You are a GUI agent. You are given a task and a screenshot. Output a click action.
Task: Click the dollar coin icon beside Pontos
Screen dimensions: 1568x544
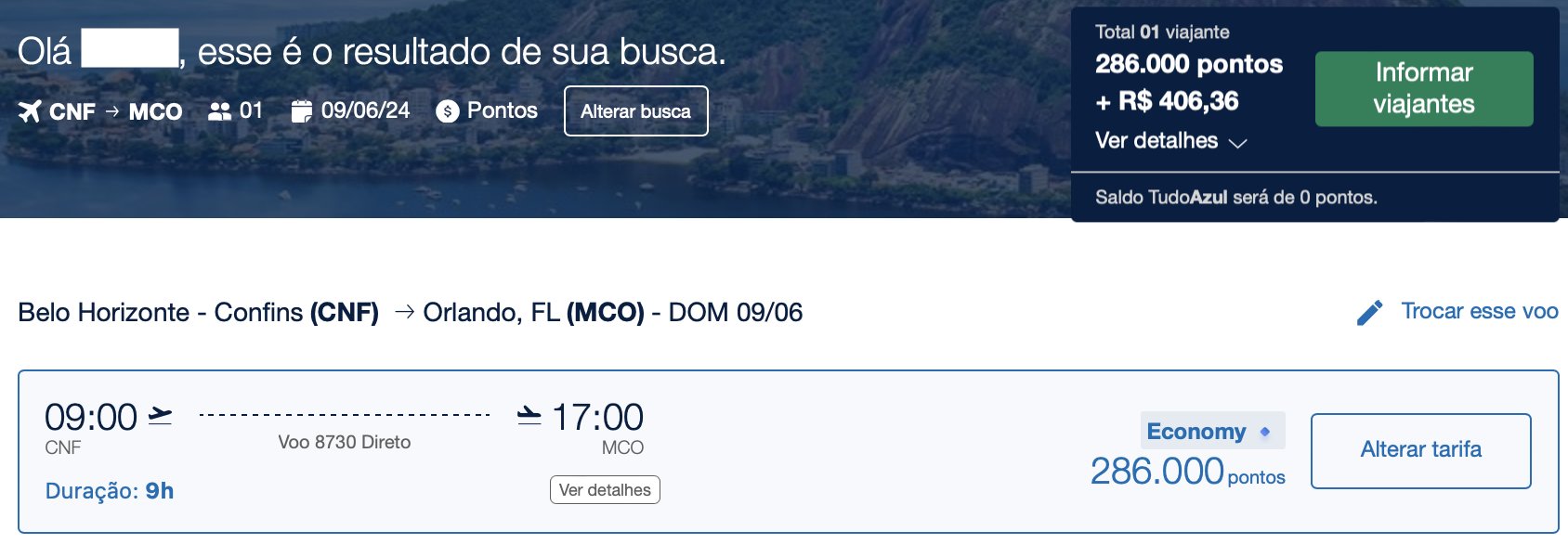448,111
